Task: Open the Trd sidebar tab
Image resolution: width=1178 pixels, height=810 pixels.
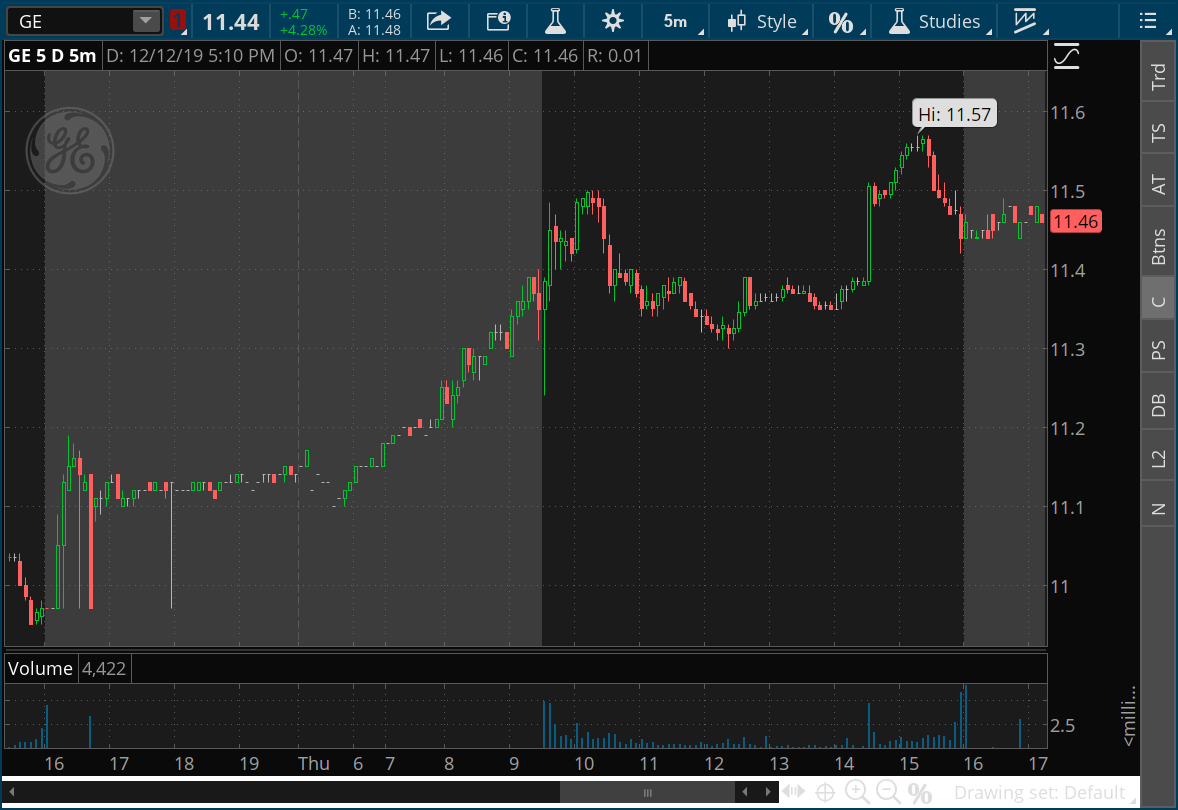Action: (1158, 76)
